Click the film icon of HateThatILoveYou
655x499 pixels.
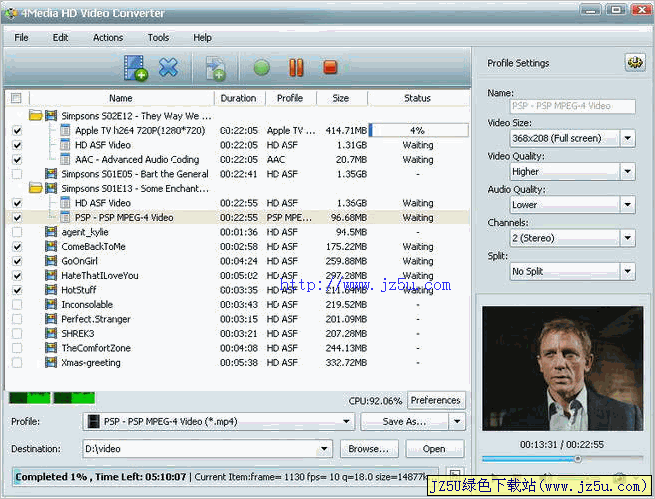click(x=51, y=276)
